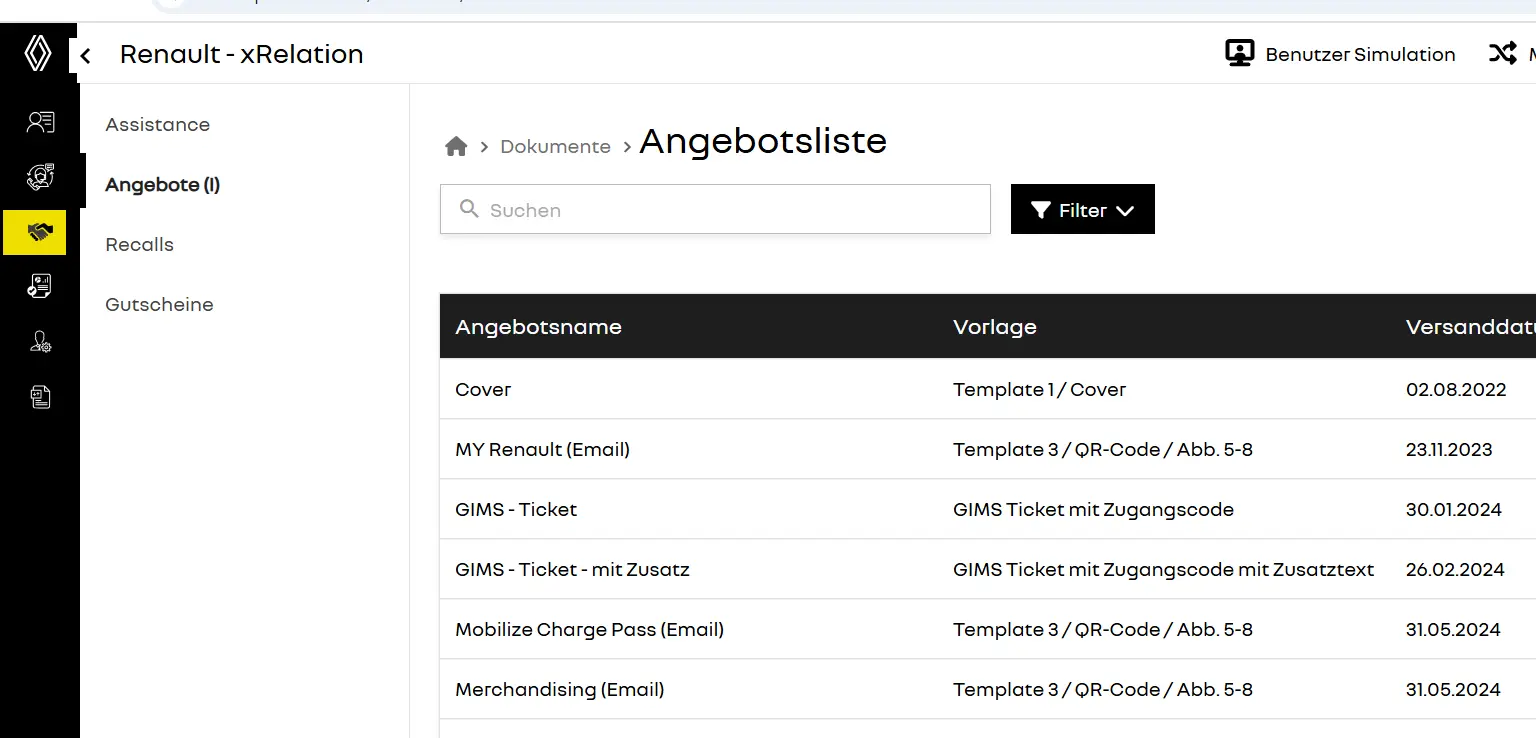Sort by Angebotsname column header
This screenshot has width=1536, height=738.
(x=538, y=327)
